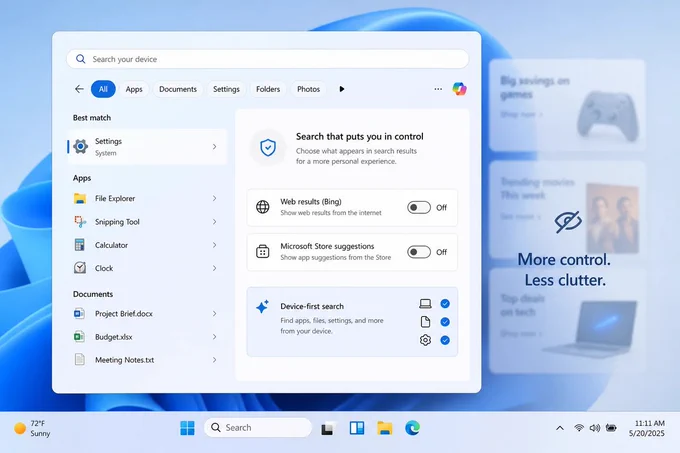Open clock and date 11:11 AM

point(649,428)
